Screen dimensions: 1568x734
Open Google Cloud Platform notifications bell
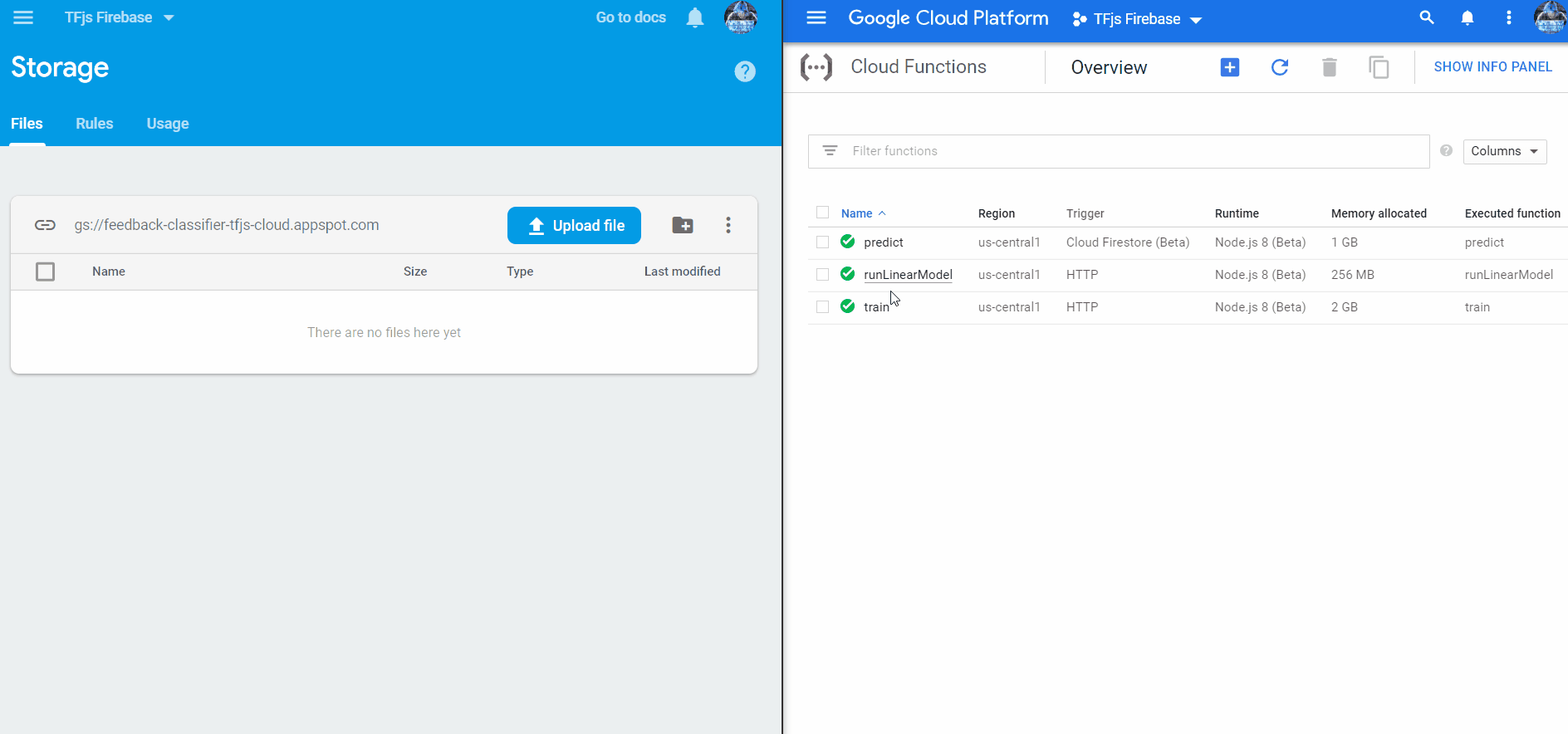point(1468,17)
